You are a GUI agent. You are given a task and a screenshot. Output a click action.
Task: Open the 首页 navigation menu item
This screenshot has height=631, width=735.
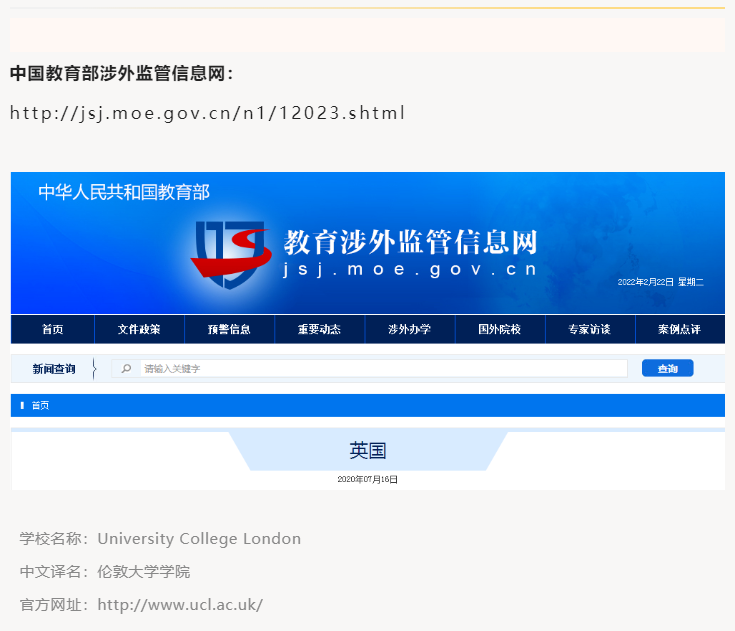[52, 330]
